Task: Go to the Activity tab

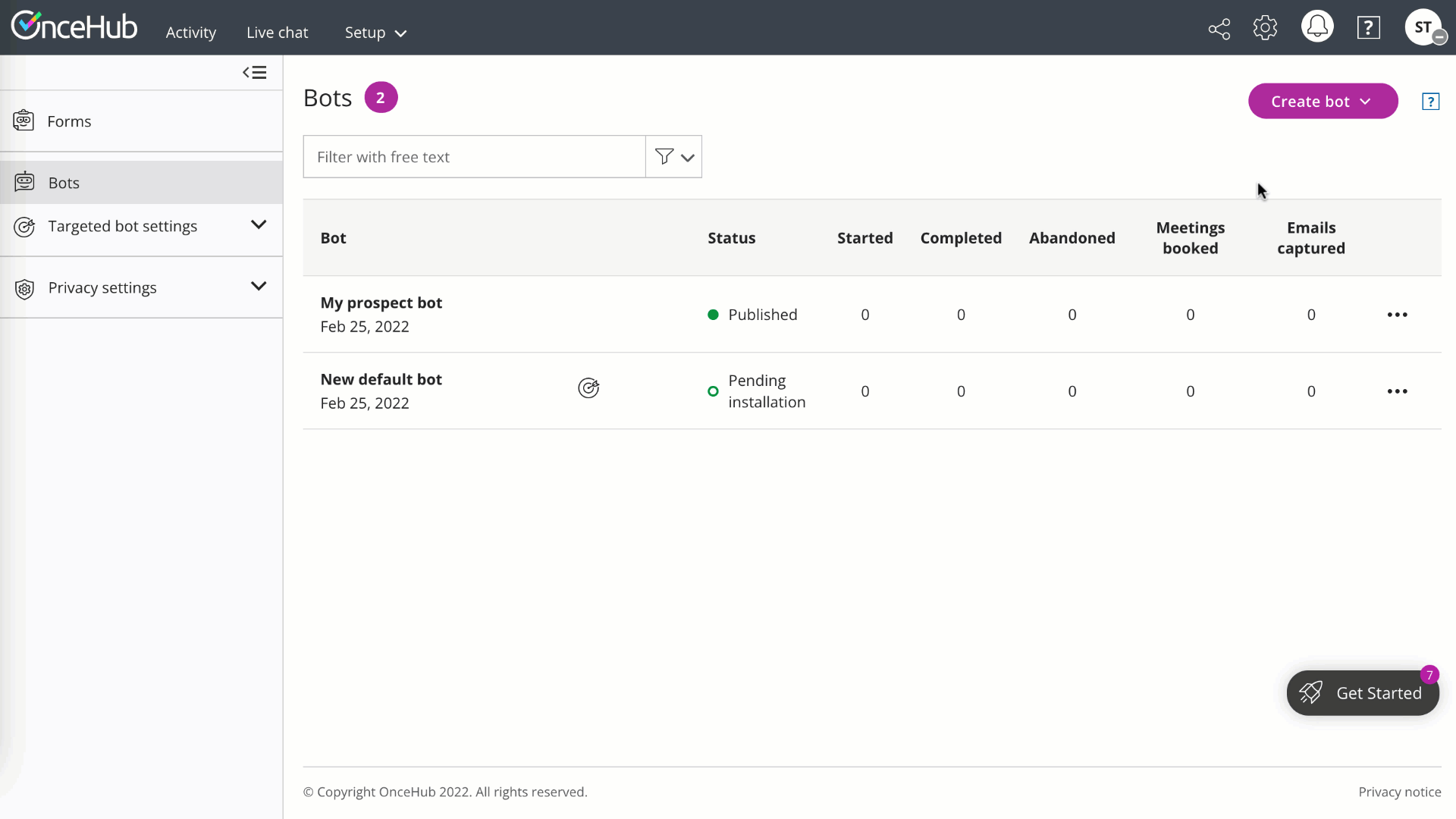Action: tap(191, 33)
